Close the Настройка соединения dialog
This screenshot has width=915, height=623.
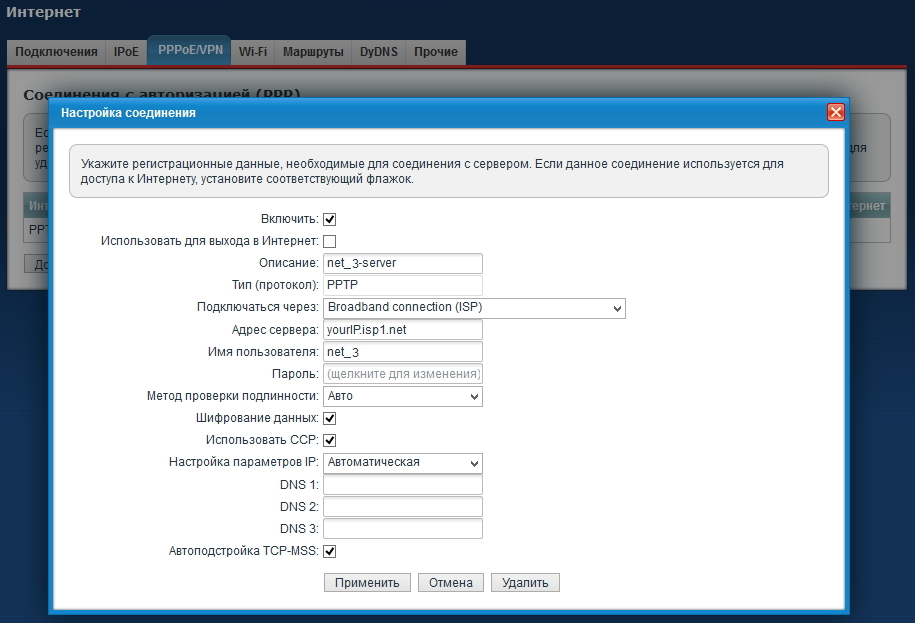[x=835, y=113]
